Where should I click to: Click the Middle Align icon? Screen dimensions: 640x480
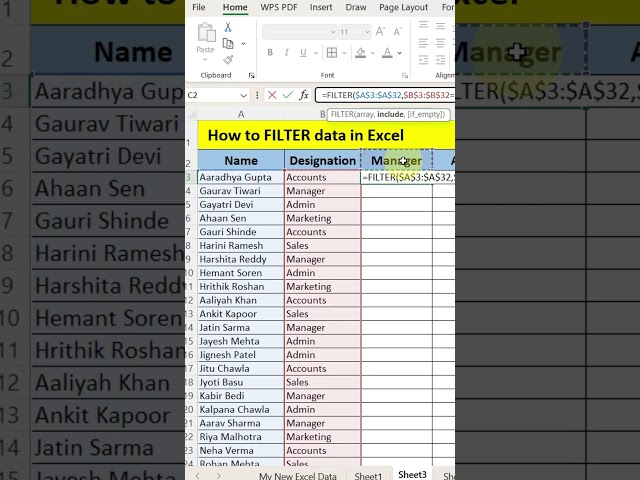[x=440, y=26]
